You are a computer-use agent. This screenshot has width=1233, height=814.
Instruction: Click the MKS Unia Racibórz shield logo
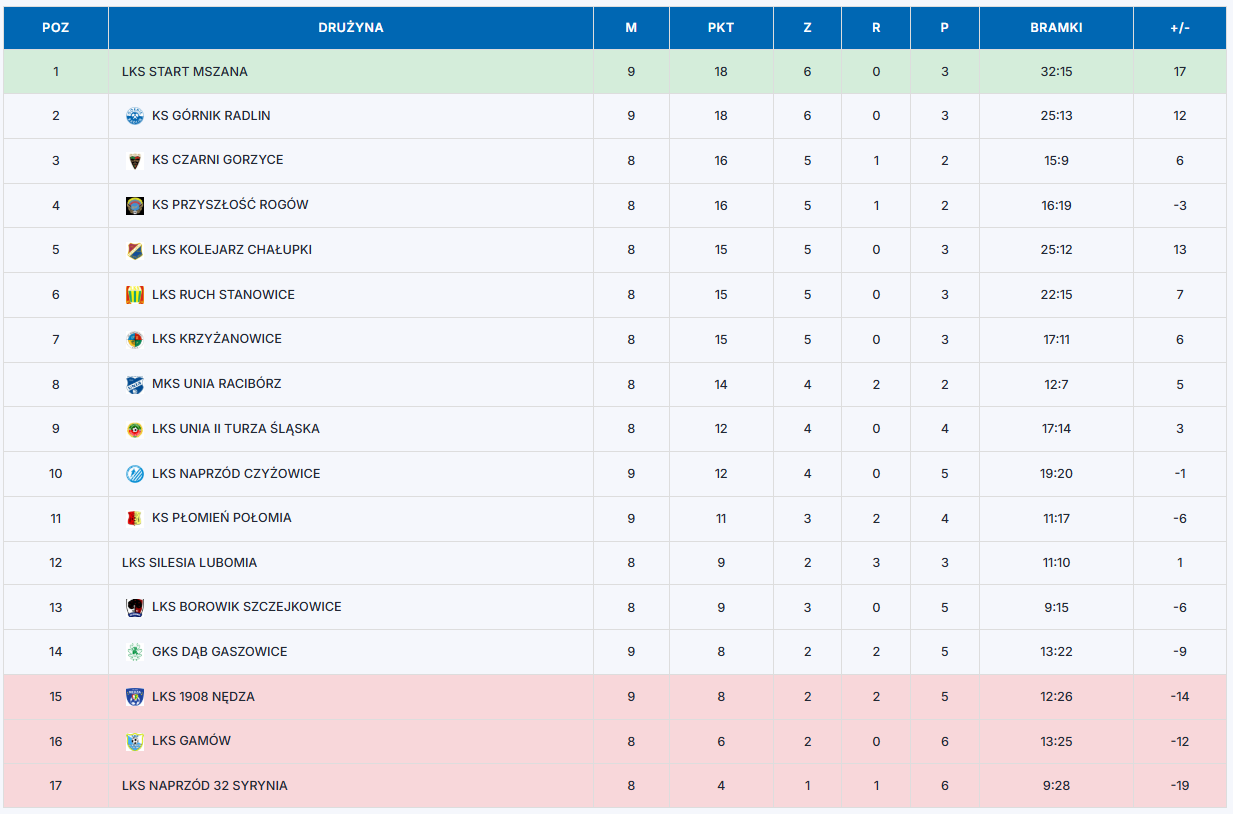[x=134, y=384]
